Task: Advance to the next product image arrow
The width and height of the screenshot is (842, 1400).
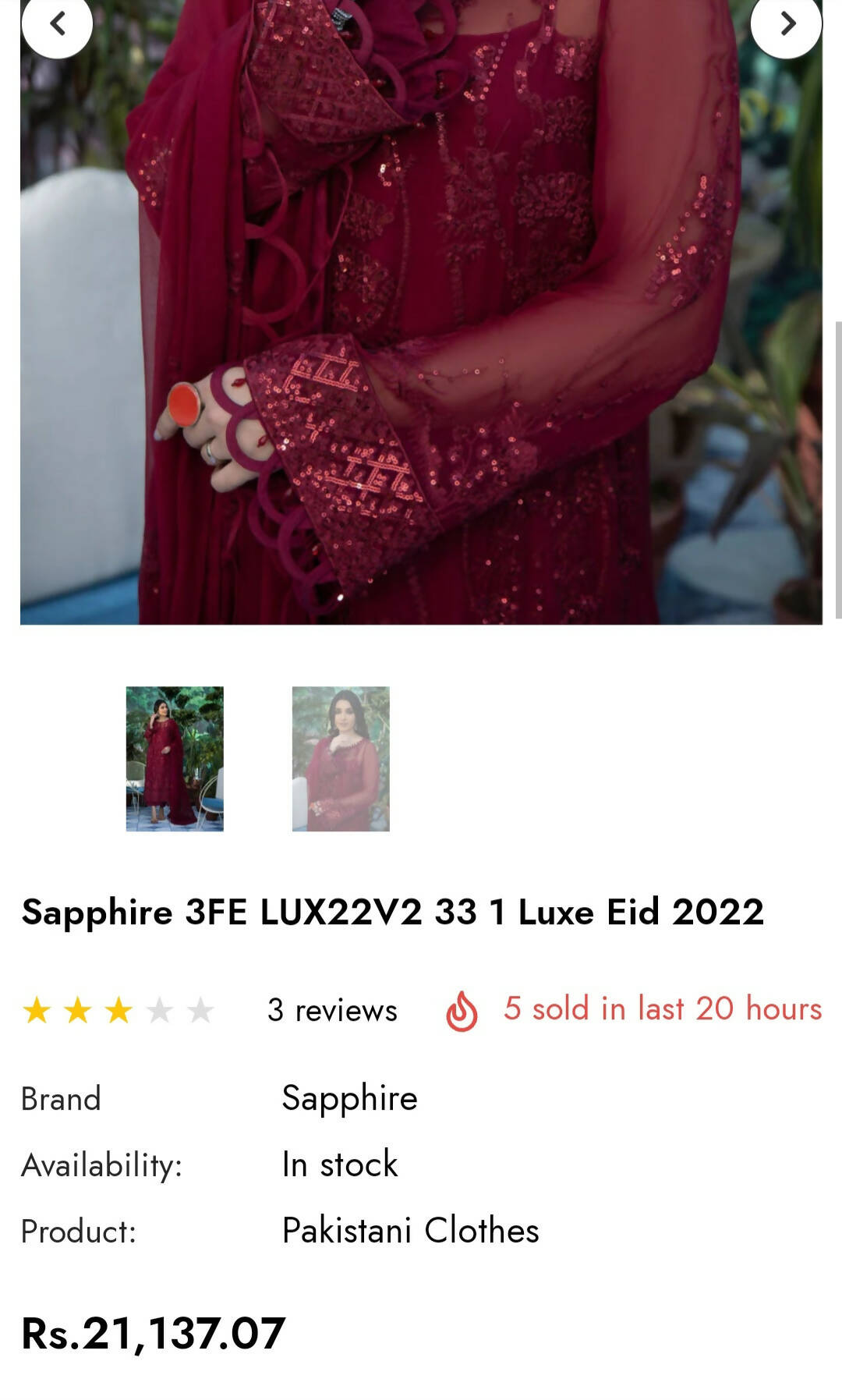Action: tap(786, 24)
